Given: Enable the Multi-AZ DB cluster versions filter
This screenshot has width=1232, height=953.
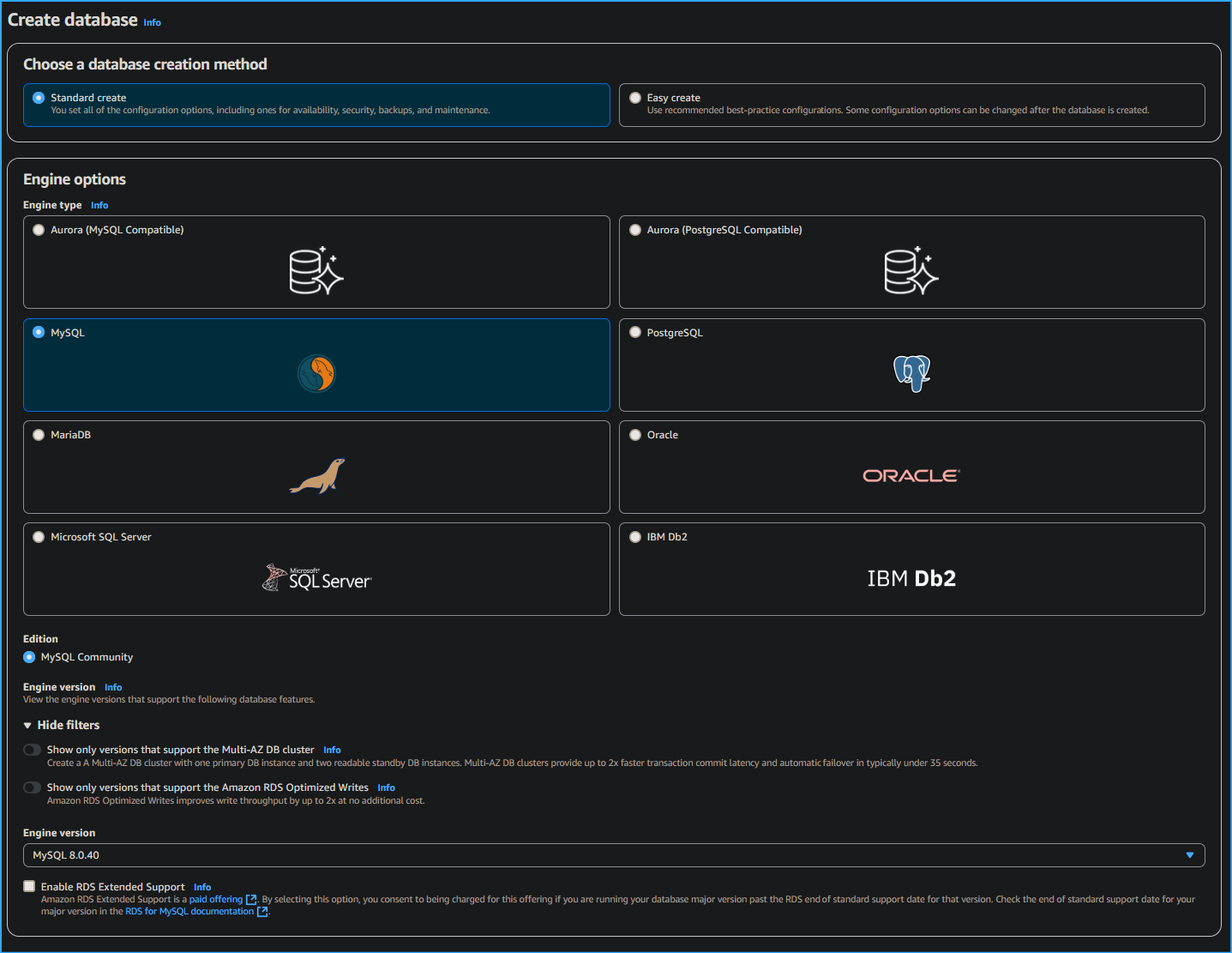Looking at the screenshot, I should [32, 749].
